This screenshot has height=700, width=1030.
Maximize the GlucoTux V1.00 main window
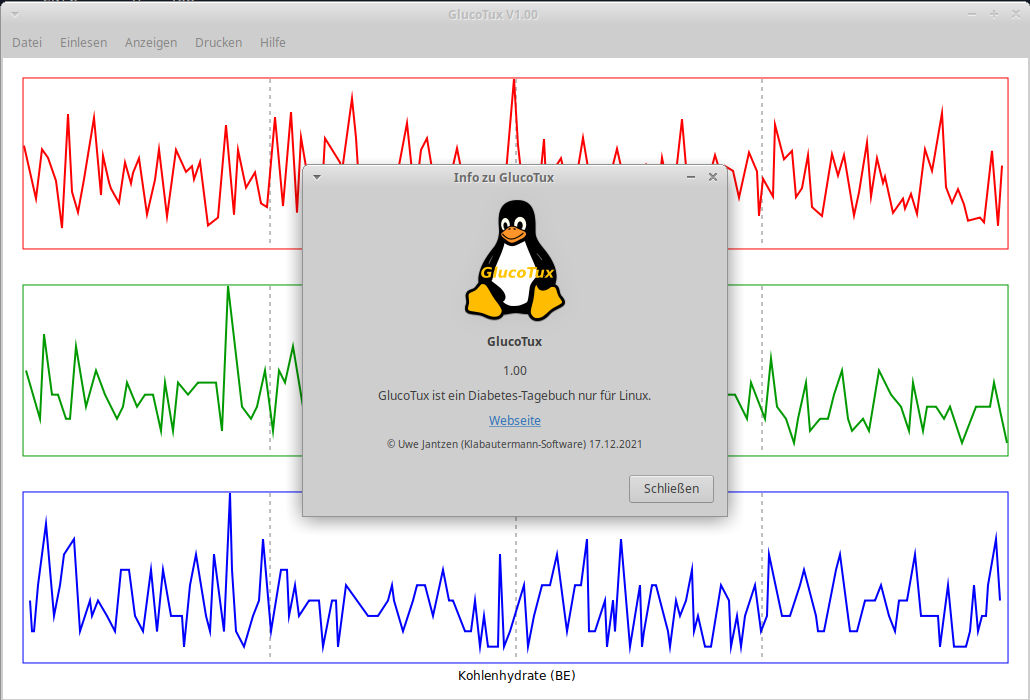994,14
